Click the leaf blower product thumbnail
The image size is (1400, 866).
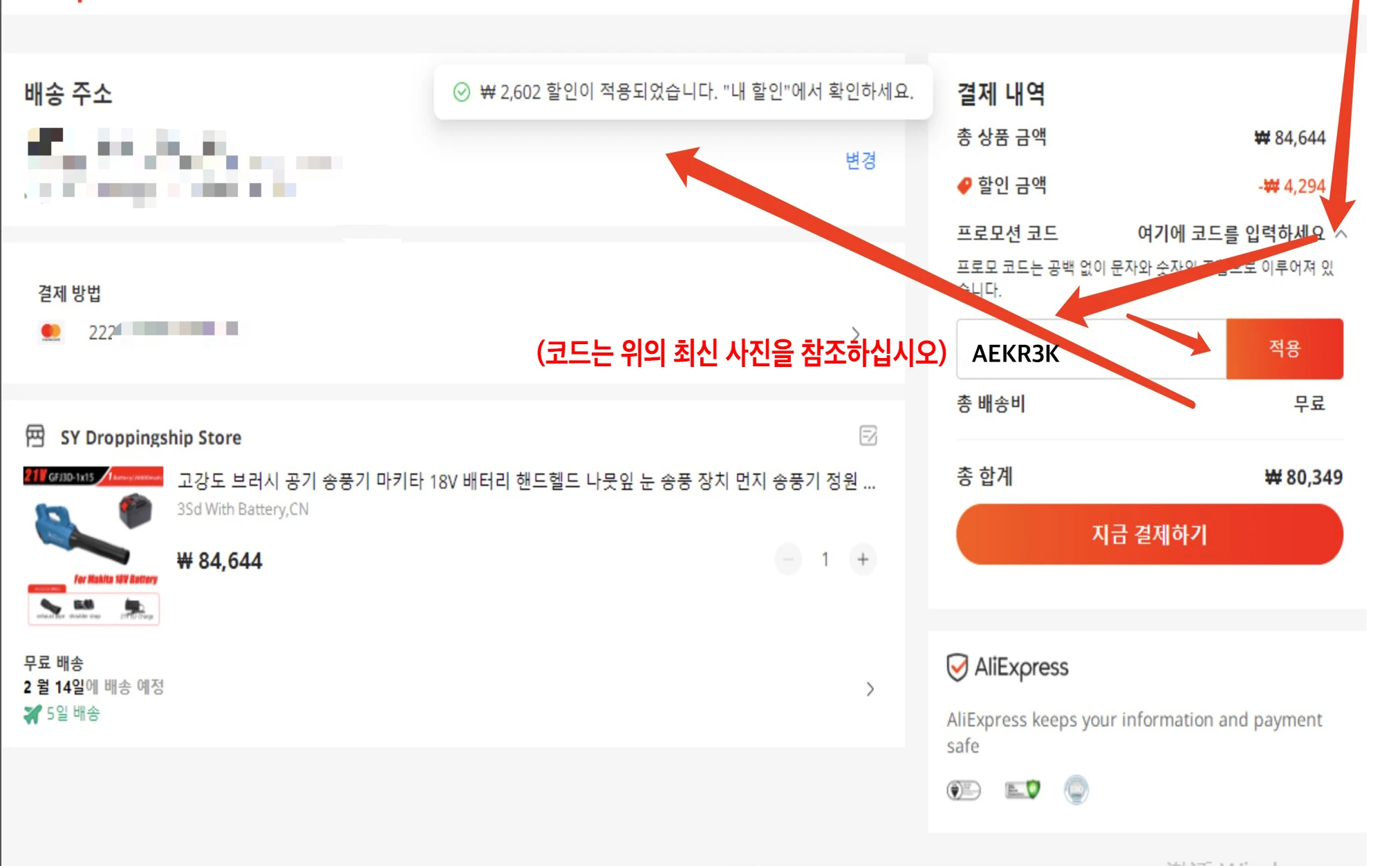pos(93,546)
